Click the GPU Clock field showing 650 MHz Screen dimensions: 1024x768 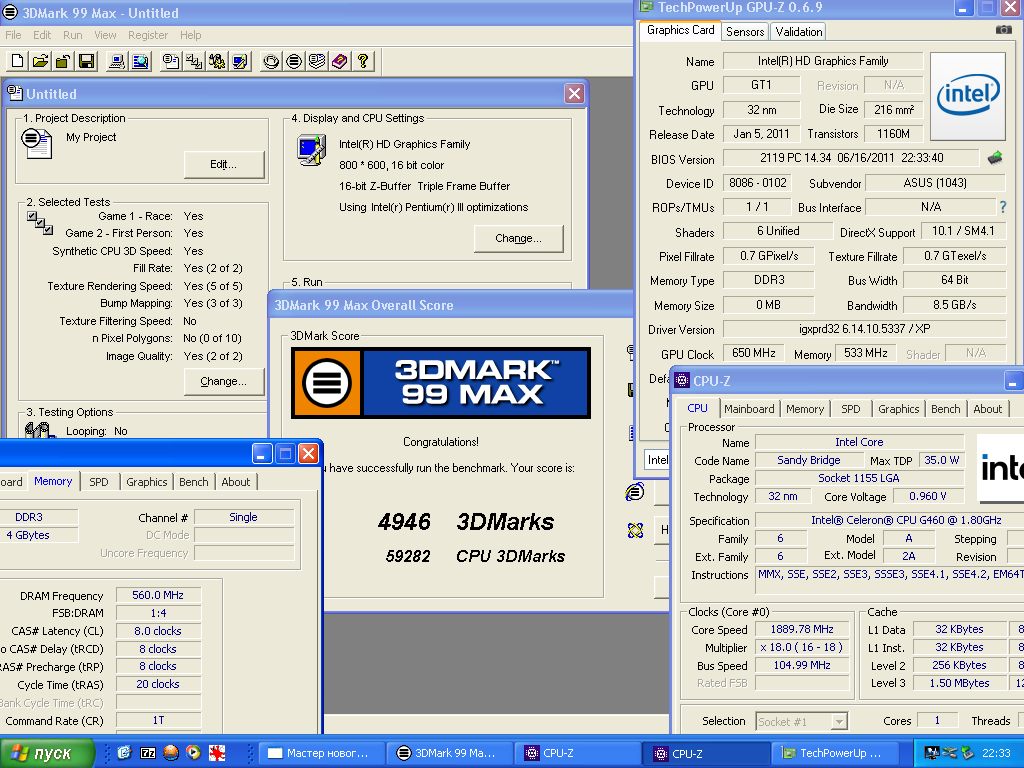[x=754, y=353]
